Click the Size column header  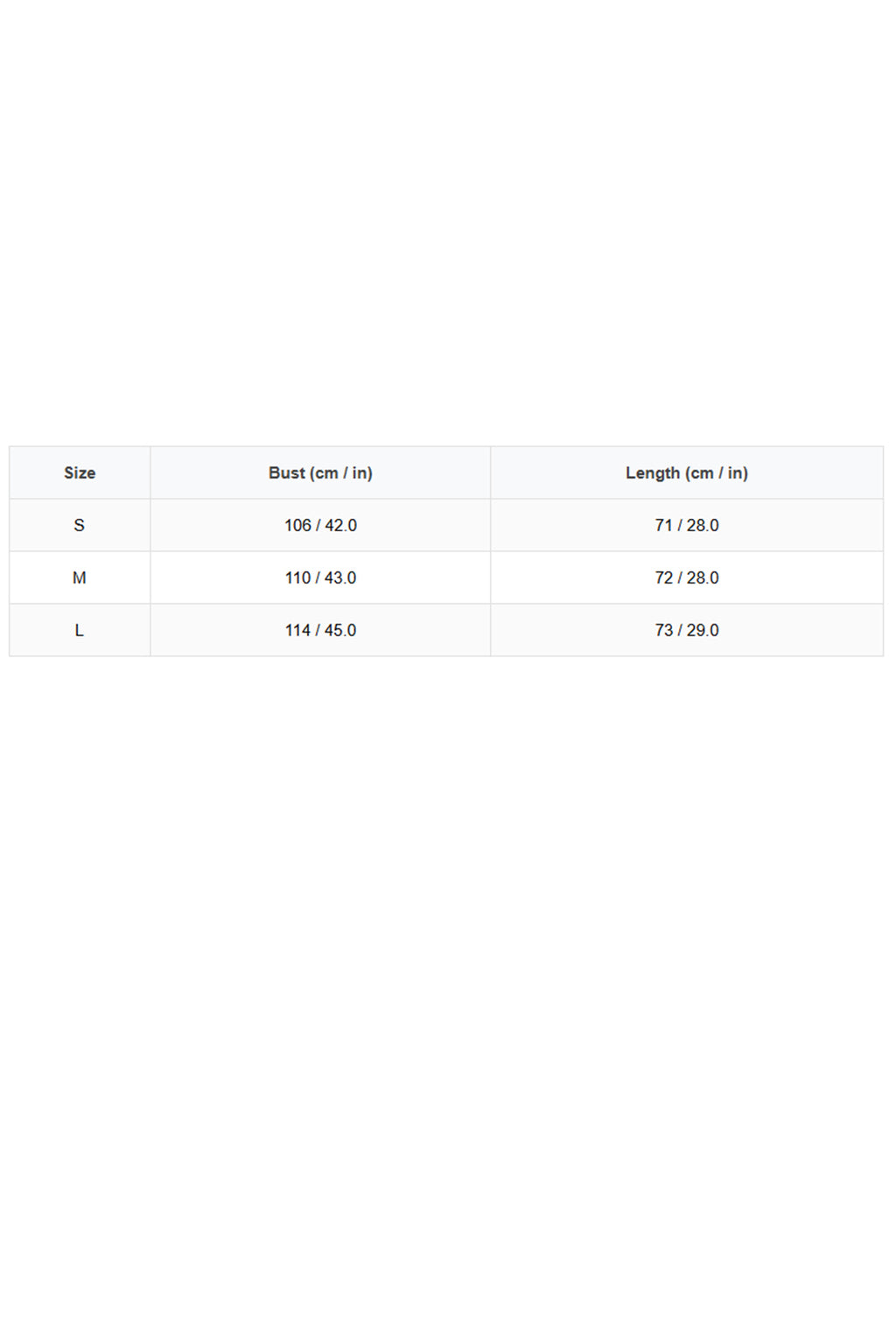point(80,472)
